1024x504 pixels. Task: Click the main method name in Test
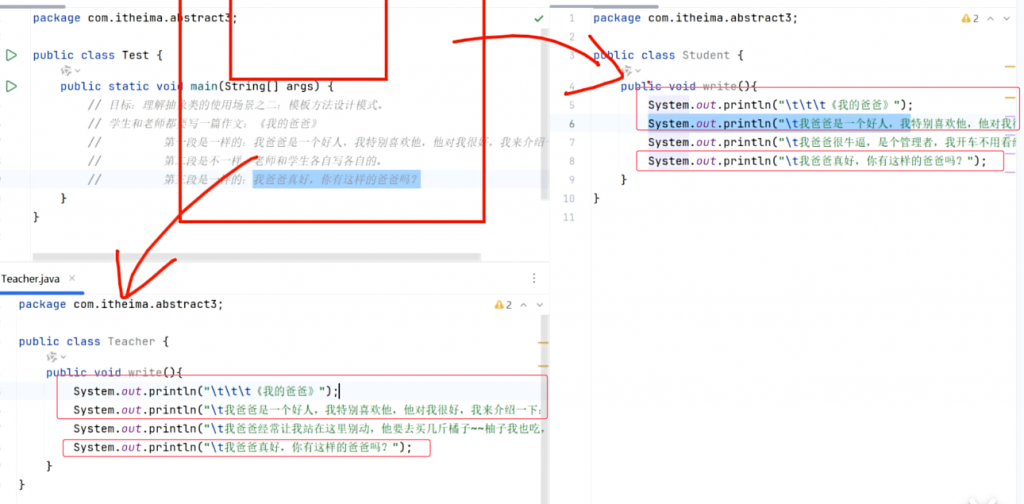point(204,86)
